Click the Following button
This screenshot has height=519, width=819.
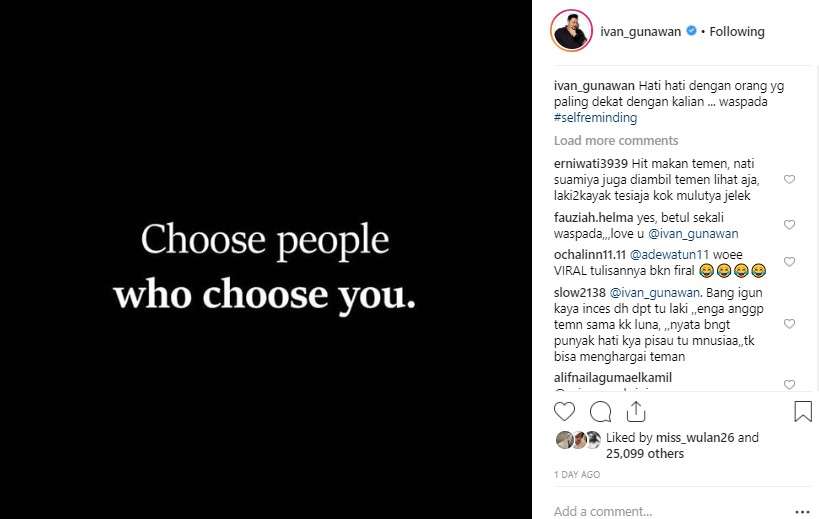tap(737, 31)
